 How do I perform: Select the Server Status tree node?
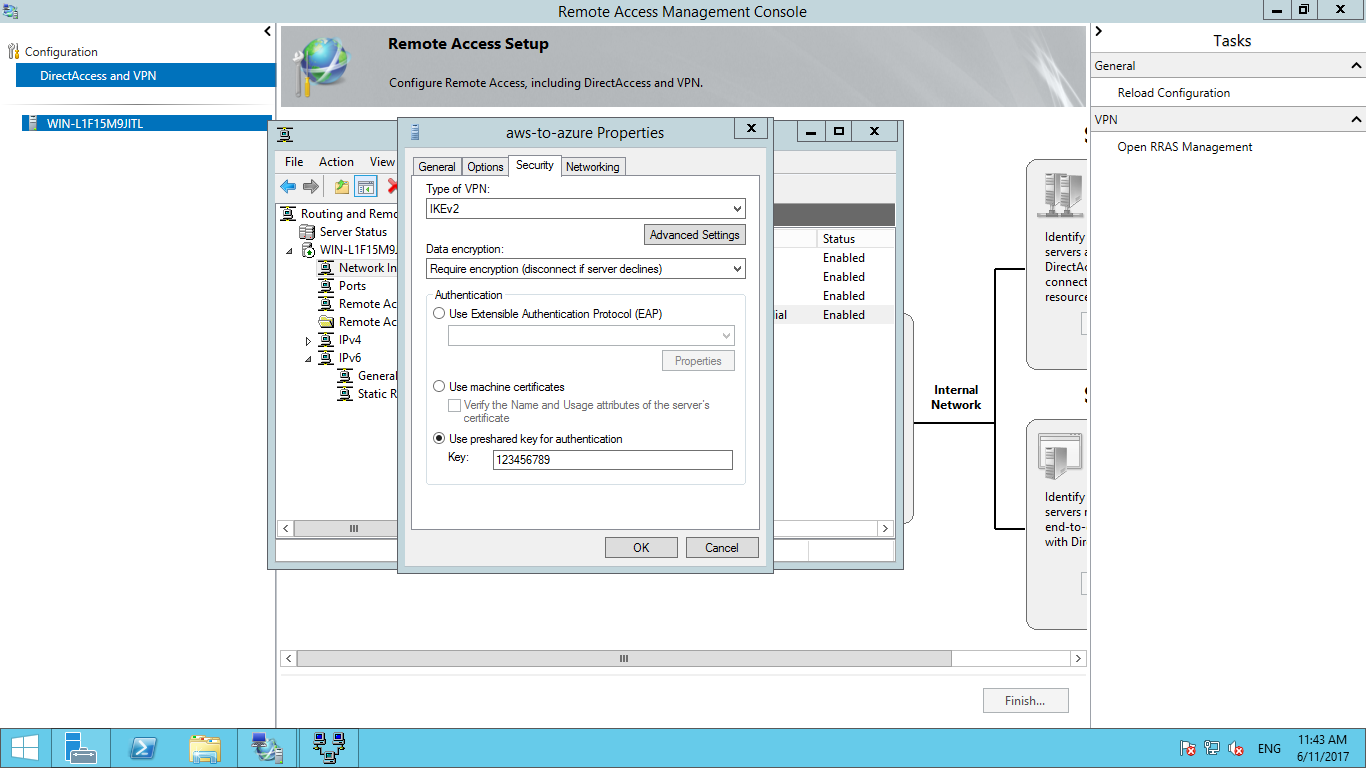click(353, 232)
